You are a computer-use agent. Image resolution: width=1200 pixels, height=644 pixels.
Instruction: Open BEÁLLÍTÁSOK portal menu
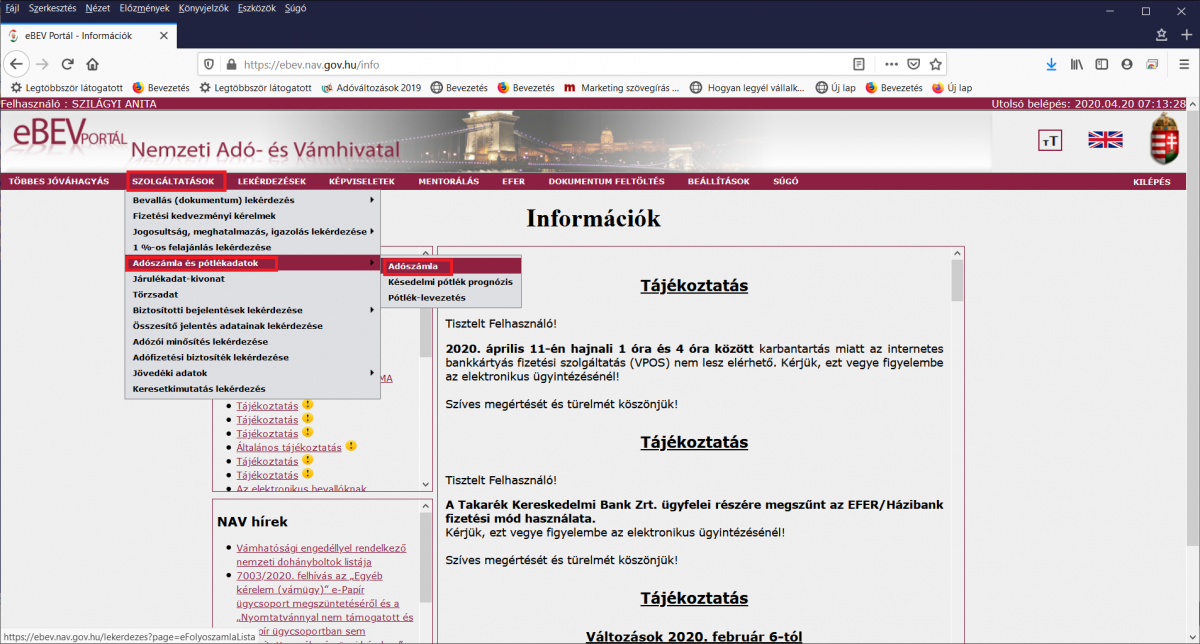[x=718, y=181]
